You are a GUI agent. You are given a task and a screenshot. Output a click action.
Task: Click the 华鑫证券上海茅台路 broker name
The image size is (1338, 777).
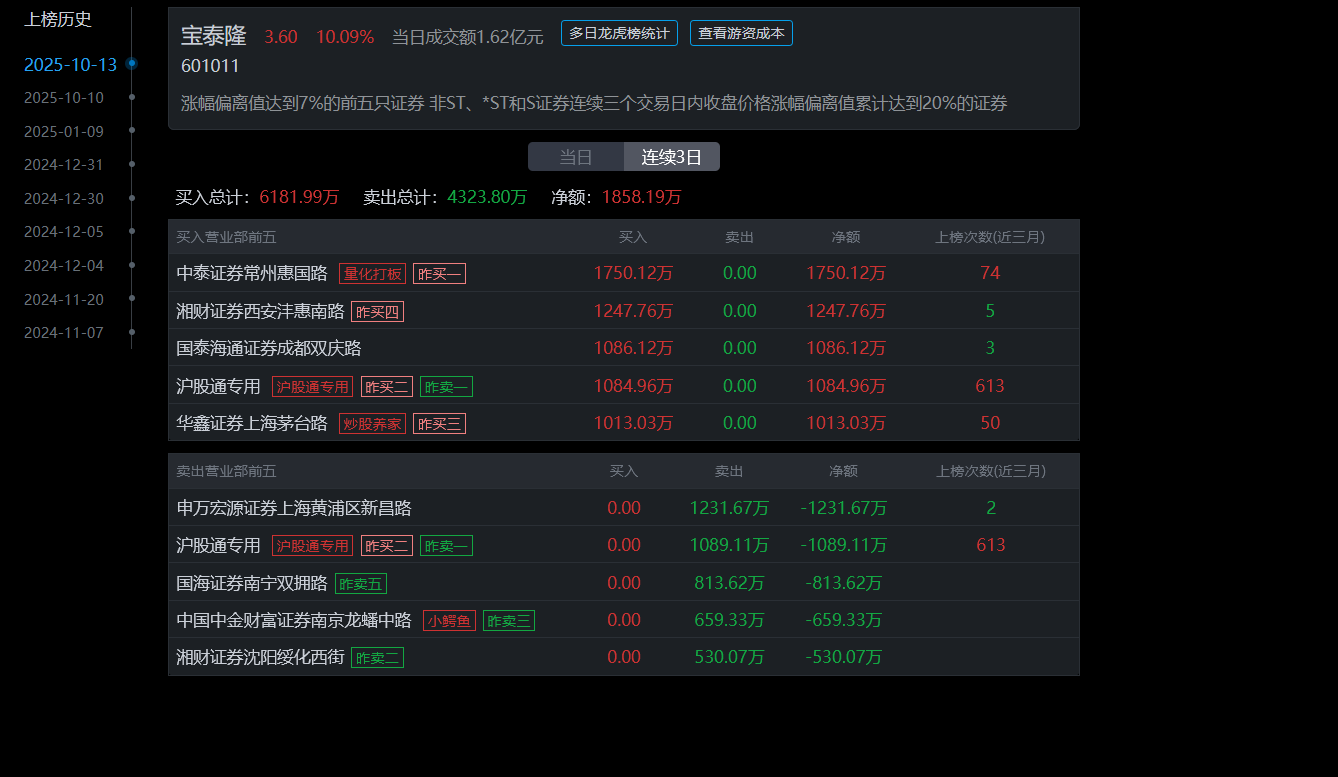pyautogui.click(x=252, y=423)
